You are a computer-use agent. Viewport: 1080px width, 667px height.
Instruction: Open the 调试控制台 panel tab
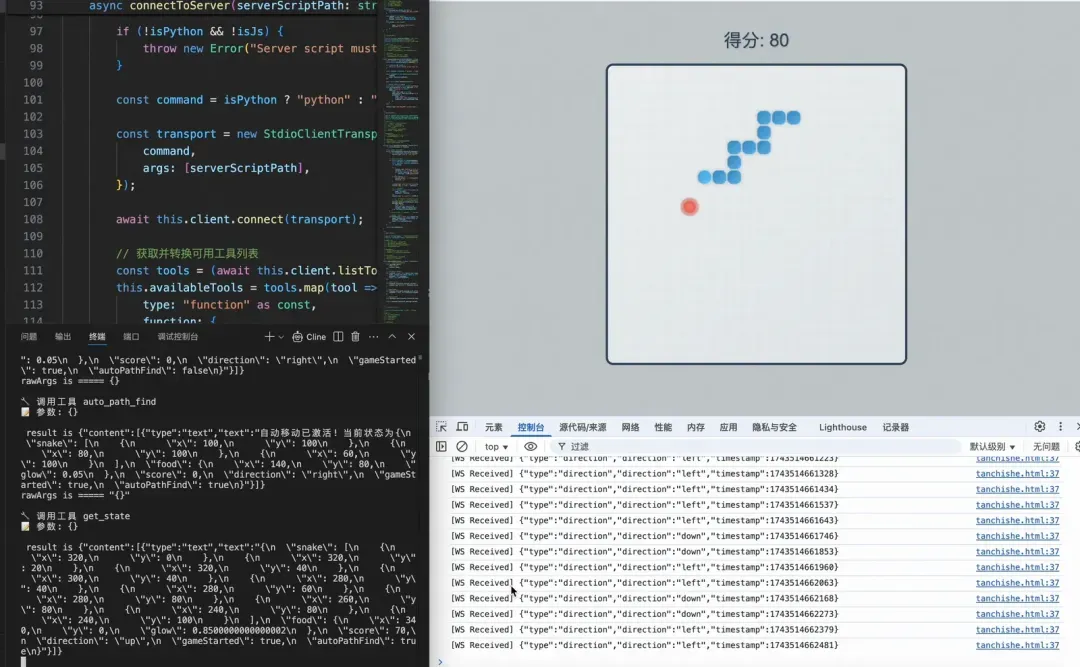[x=178, y=337]
